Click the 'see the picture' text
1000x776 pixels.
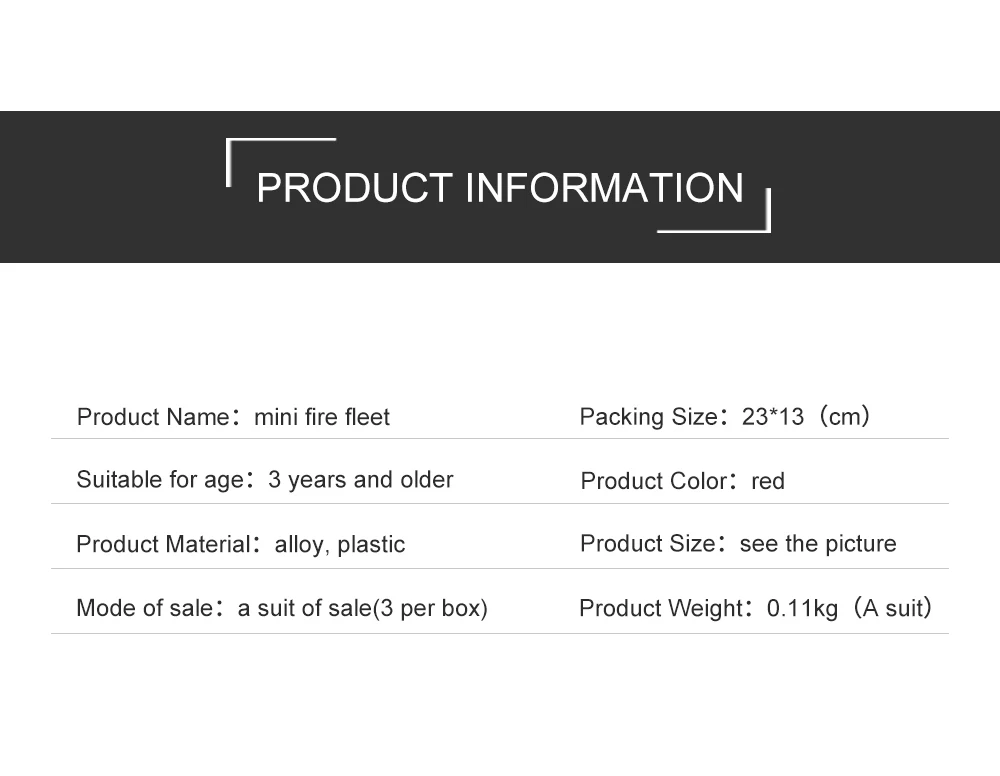click(818, 544)
